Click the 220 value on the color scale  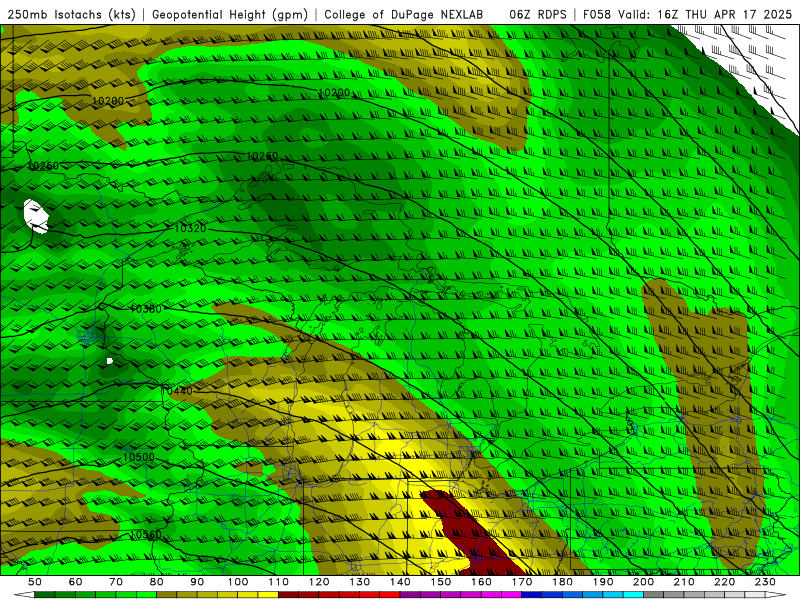[724, 582]
